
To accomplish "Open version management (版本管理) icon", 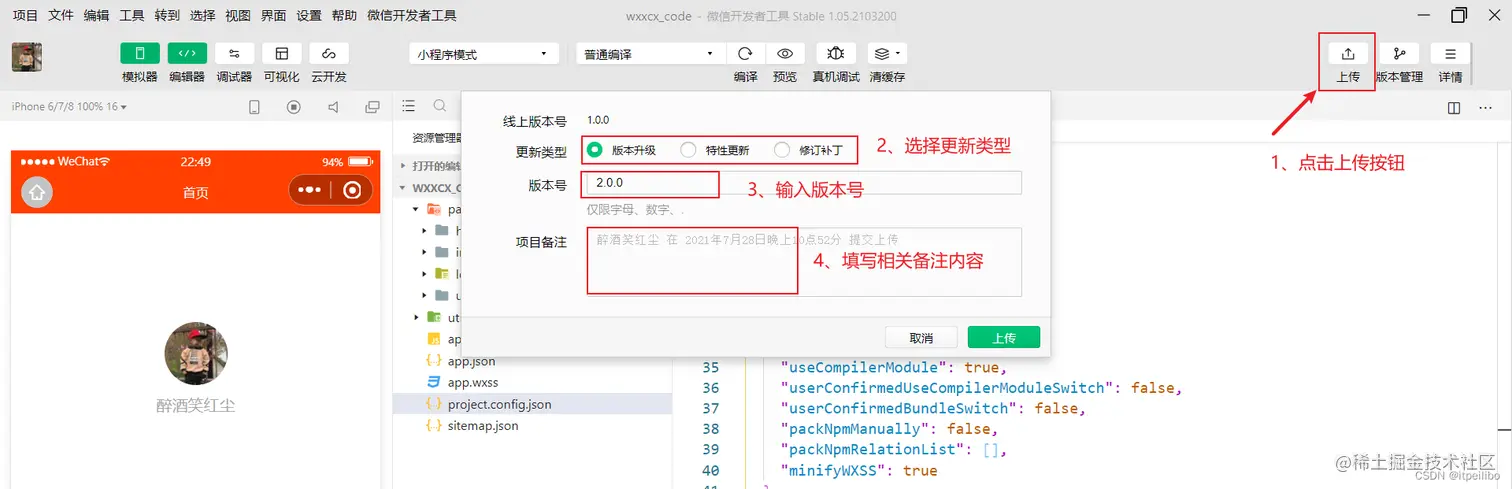I will (x=1399, y=54).
